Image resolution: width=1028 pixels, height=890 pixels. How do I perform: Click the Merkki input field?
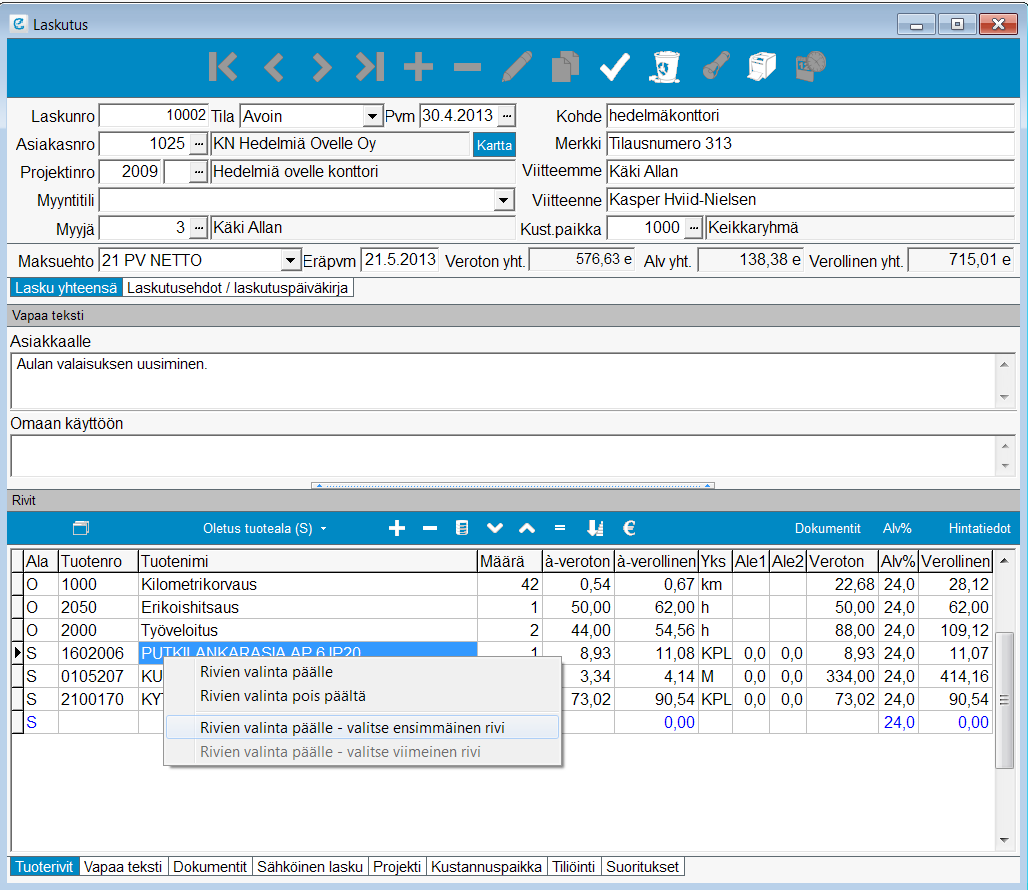point(810,144)
